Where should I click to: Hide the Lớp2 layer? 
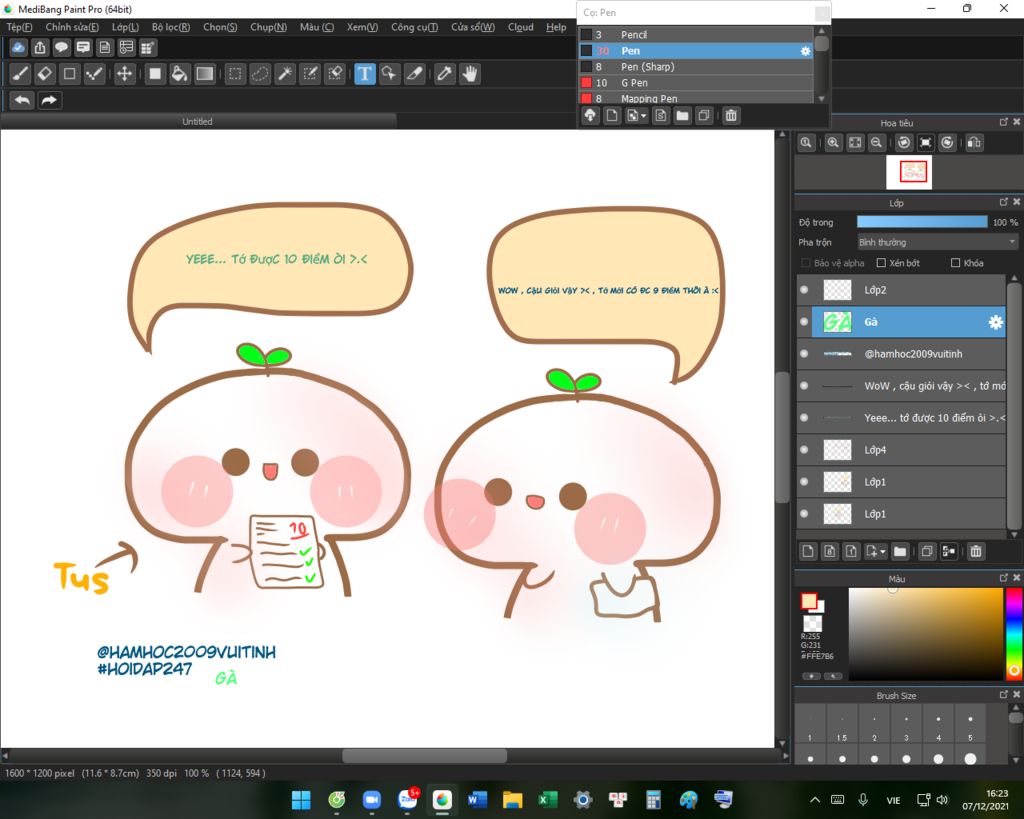click(804, 289)
